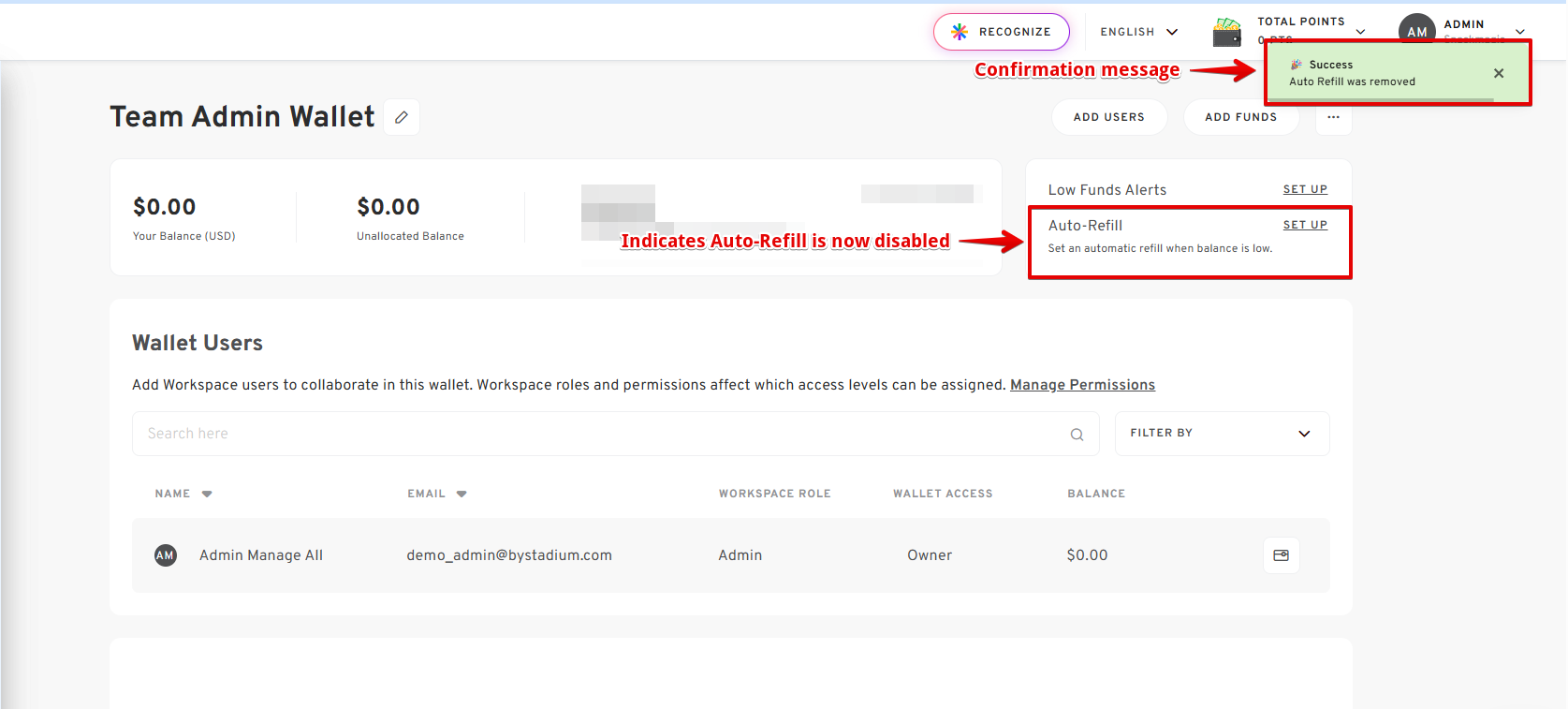Screen dimensions: 1568x709
Task: Expand the Total Points dropdown
Action: [1360, 32]
